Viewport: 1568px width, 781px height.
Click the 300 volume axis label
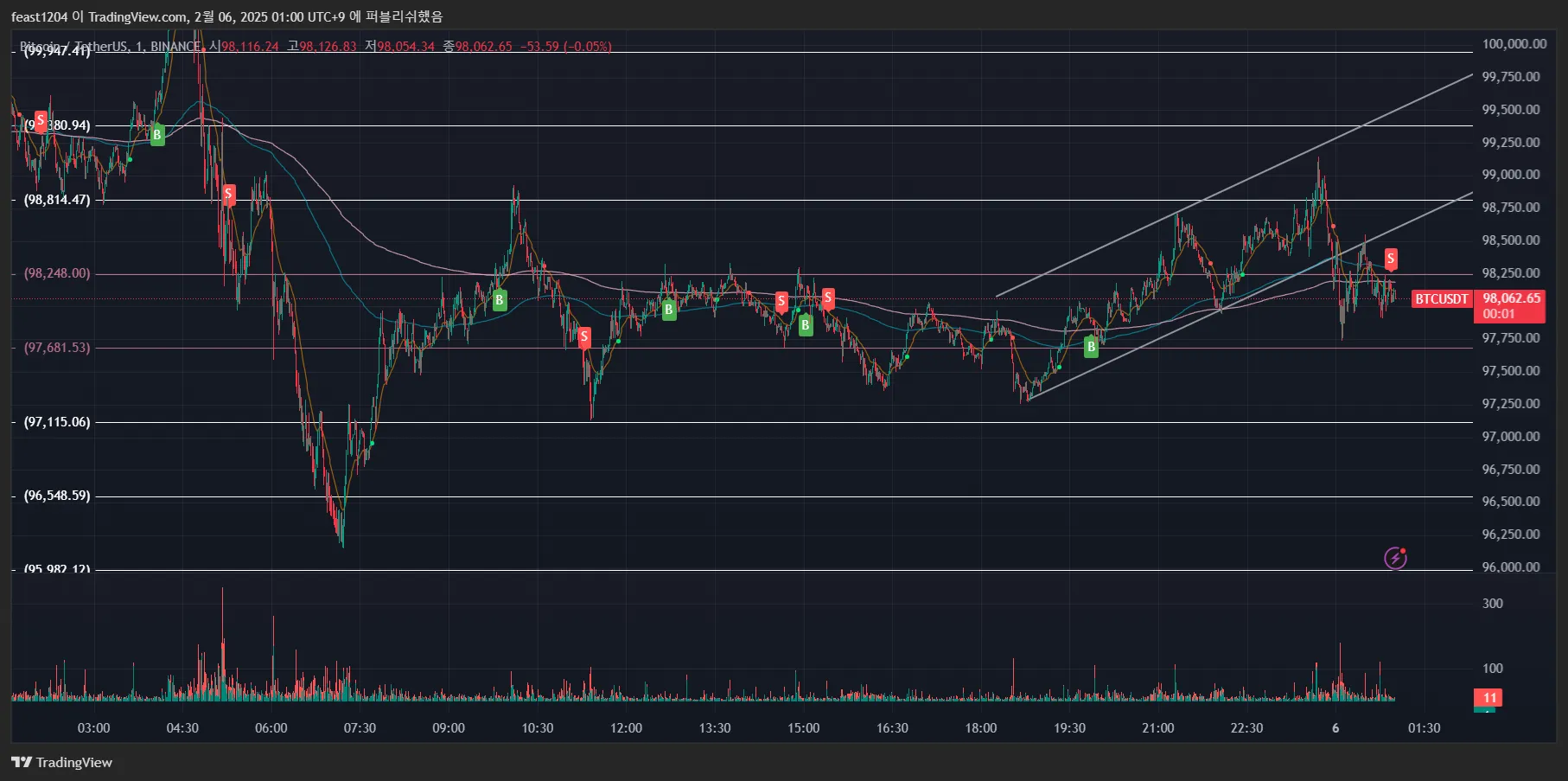[1493, 603]
